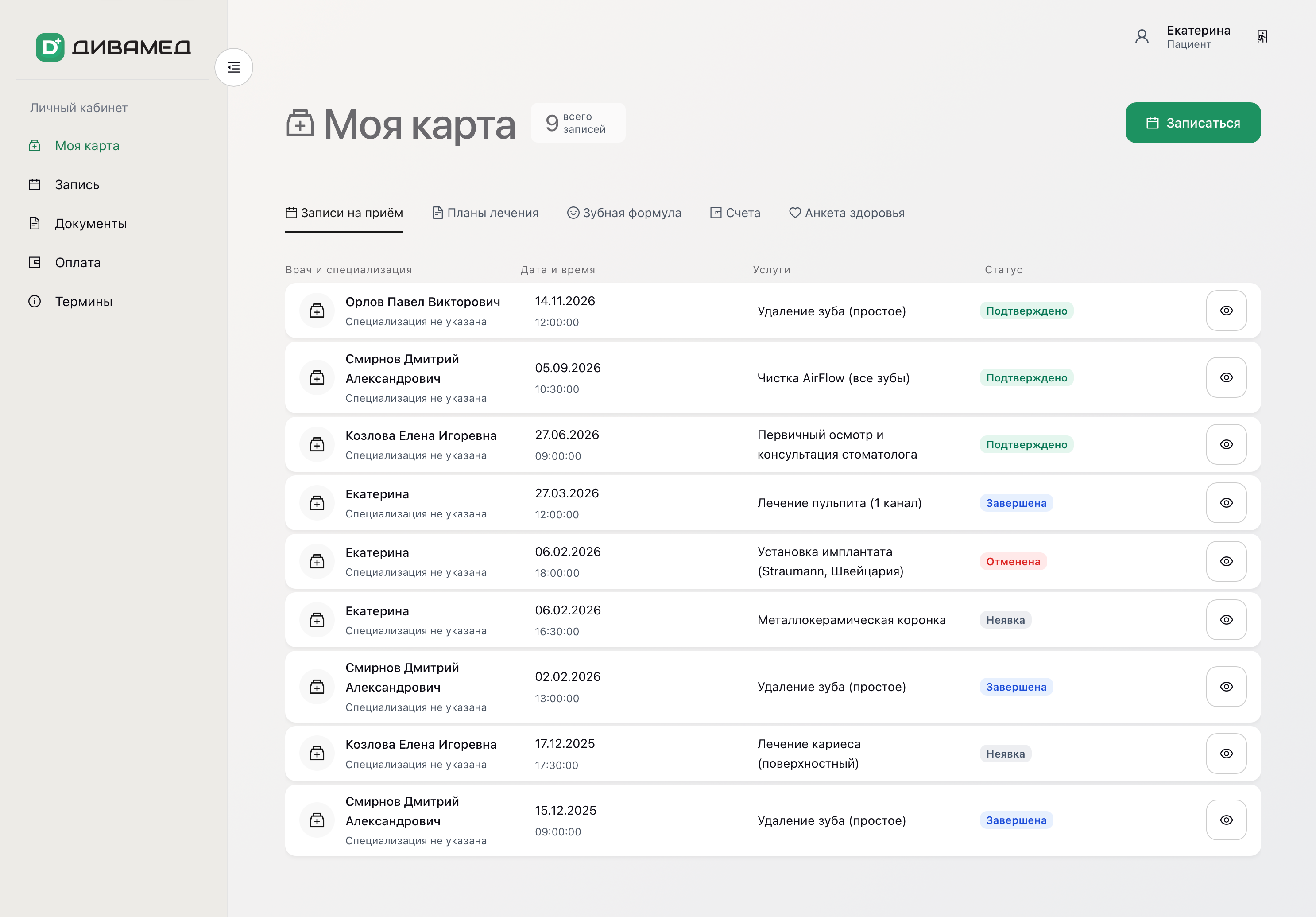Click the Врач и специализация column header
Viewport: 1316px width, 917px height.
tap(348, 270)
